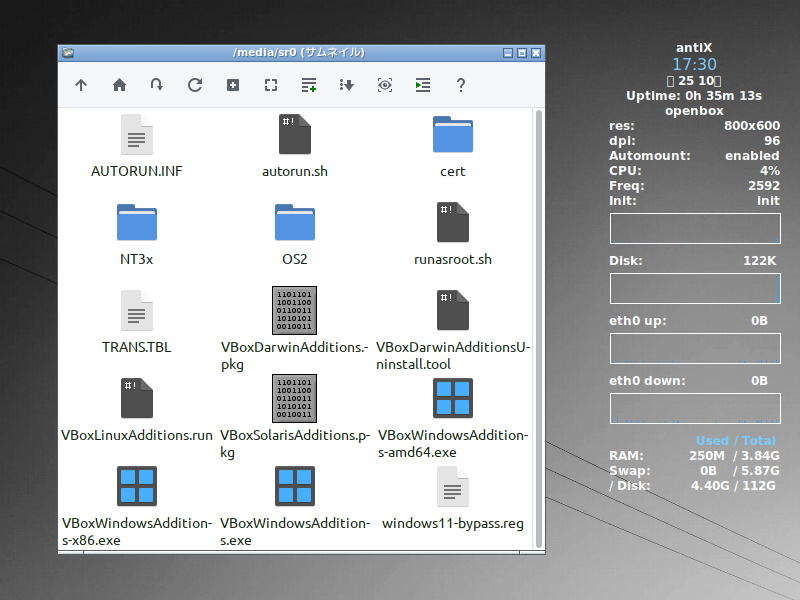
Task: Select windows11-bypass.reg file icon
Action: (453, 486)
